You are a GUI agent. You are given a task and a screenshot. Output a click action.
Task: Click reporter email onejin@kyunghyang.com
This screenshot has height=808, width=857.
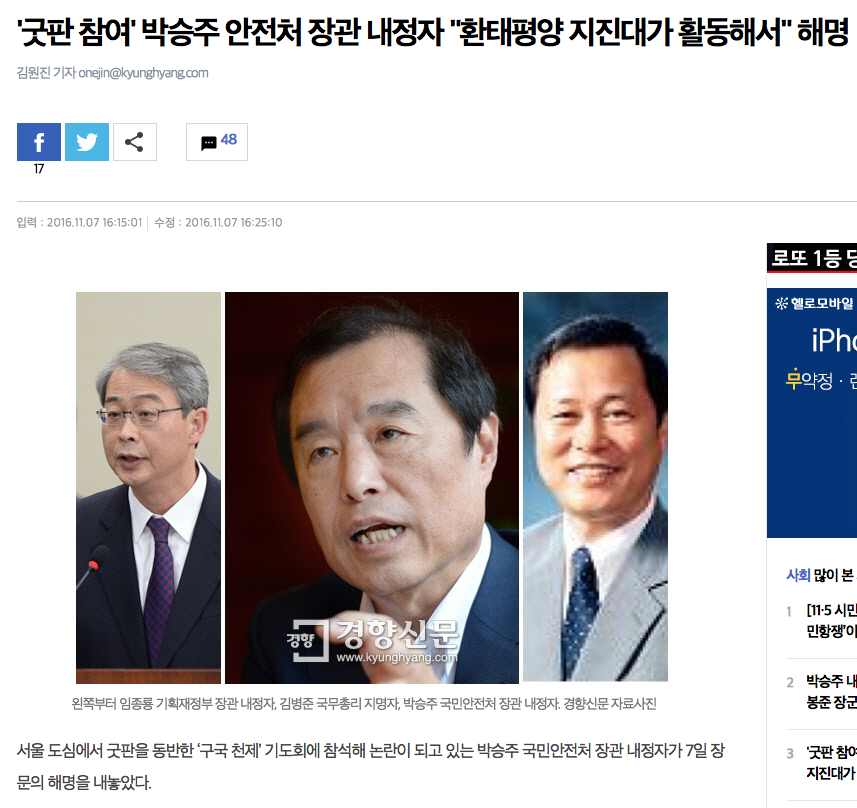(x=143, y=73)
